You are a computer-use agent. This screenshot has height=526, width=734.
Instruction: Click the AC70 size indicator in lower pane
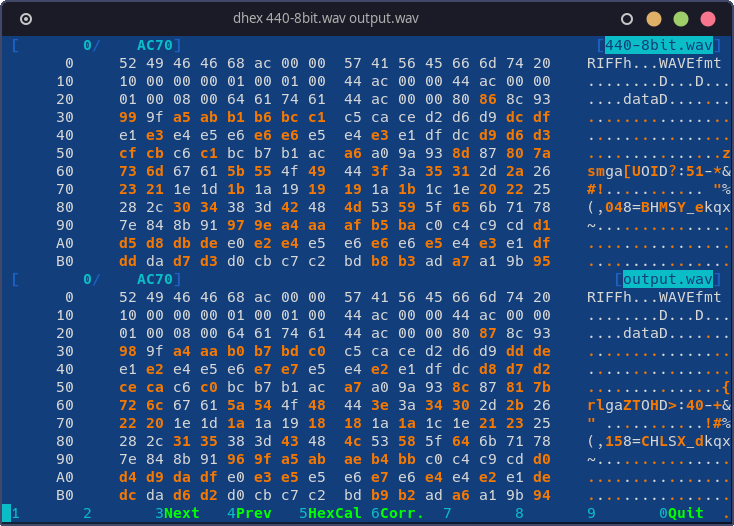(x=155, y=279)
